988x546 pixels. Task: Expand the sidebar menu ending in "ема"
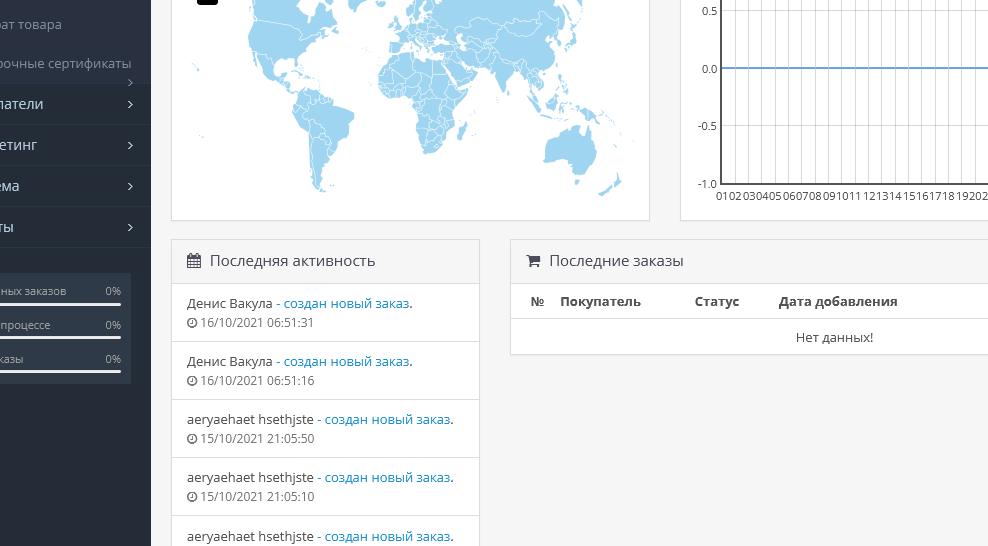click(75, 186)
